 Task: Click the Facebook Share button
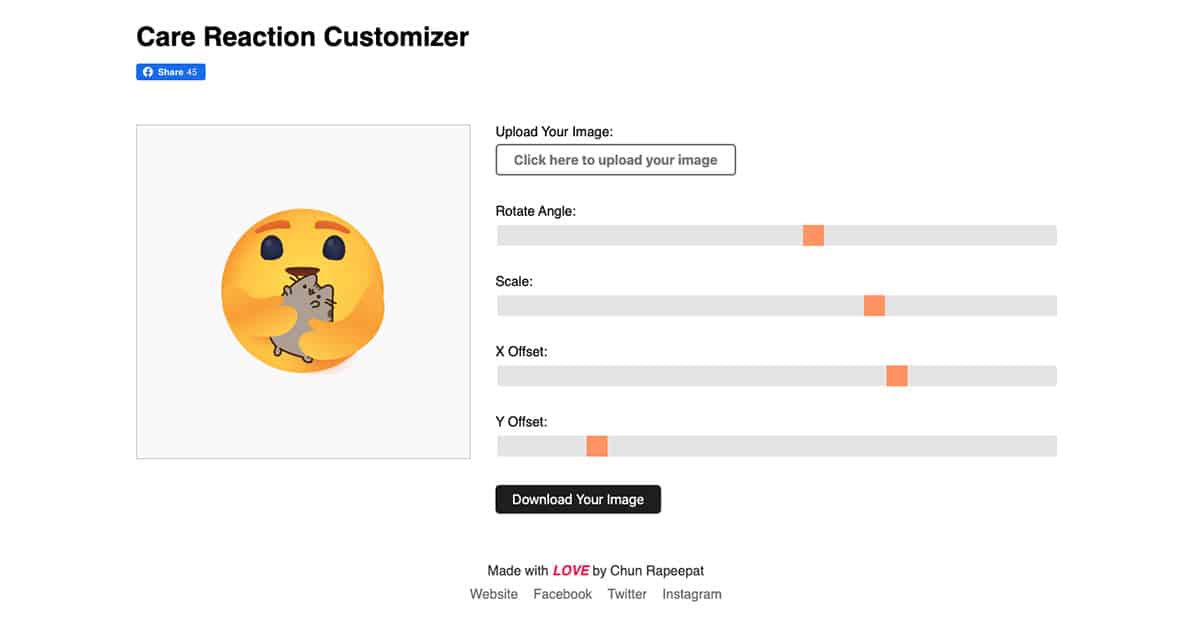(171, 72)
